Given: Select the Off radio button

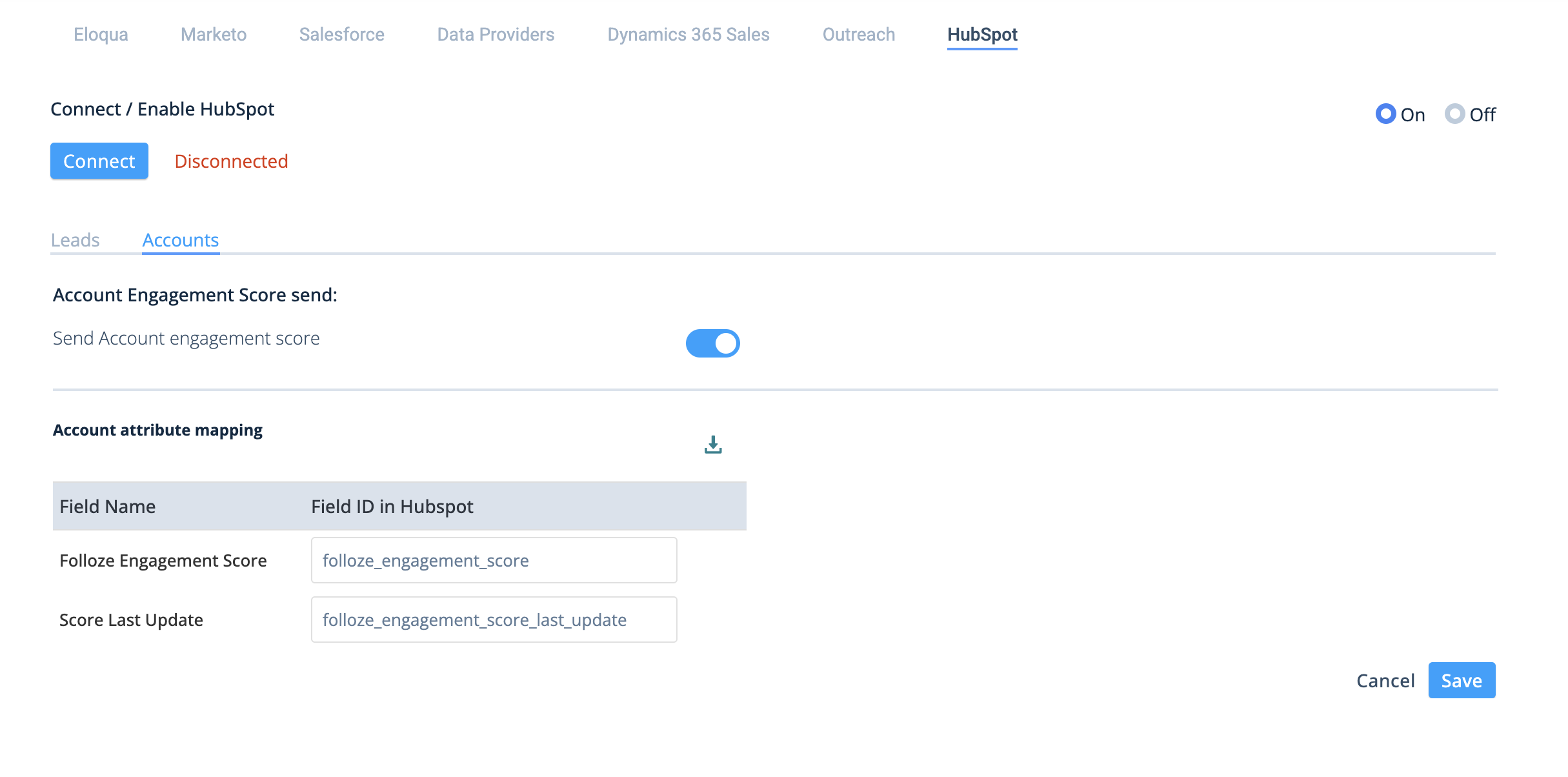Looking at the screenshot, I should coord(1454,114).
